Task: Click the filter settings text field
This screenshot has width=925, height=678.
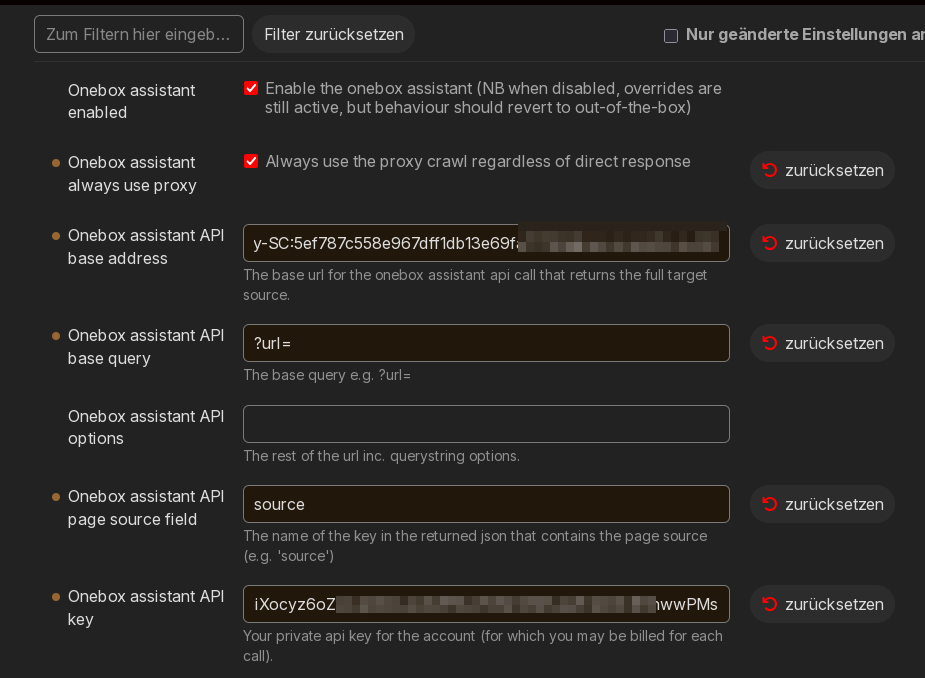Action: coord(139,34)
